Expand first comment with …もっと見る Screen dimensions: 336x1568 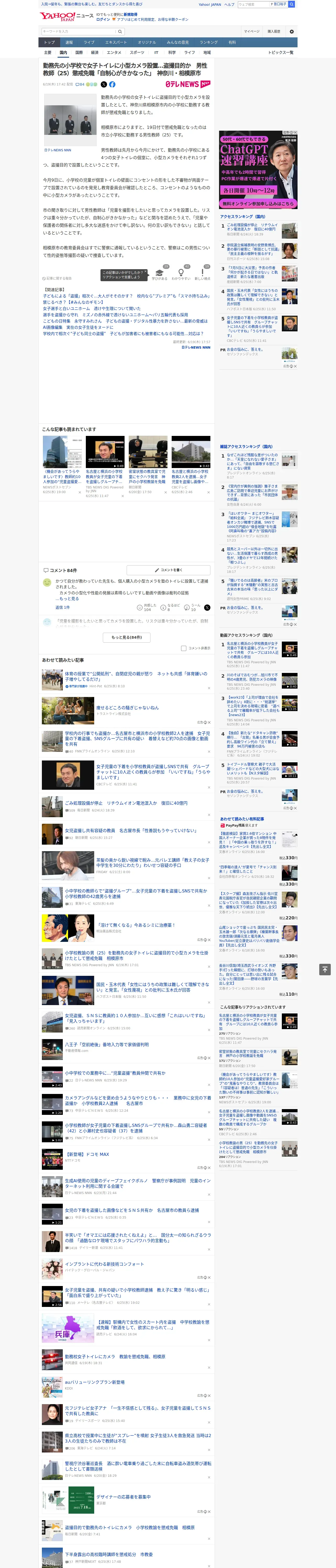coord(67,599)
